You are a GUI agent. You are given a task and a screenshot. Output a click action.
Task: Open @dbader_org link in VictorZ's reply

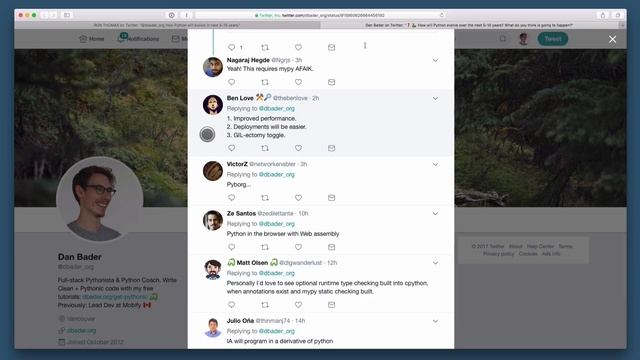pos(277,174)
